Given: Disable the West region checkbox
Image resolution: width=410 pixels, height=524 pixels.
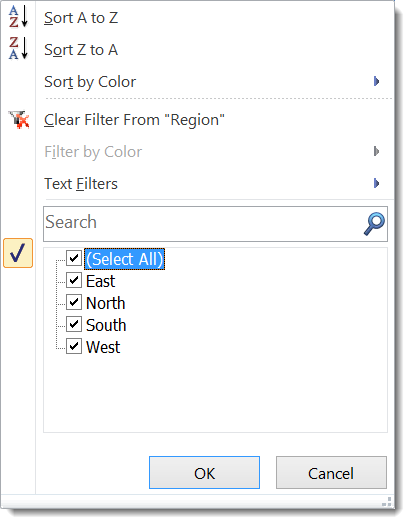Looking at the screenshot, I should pyautogui.click(x=74, y=347).
